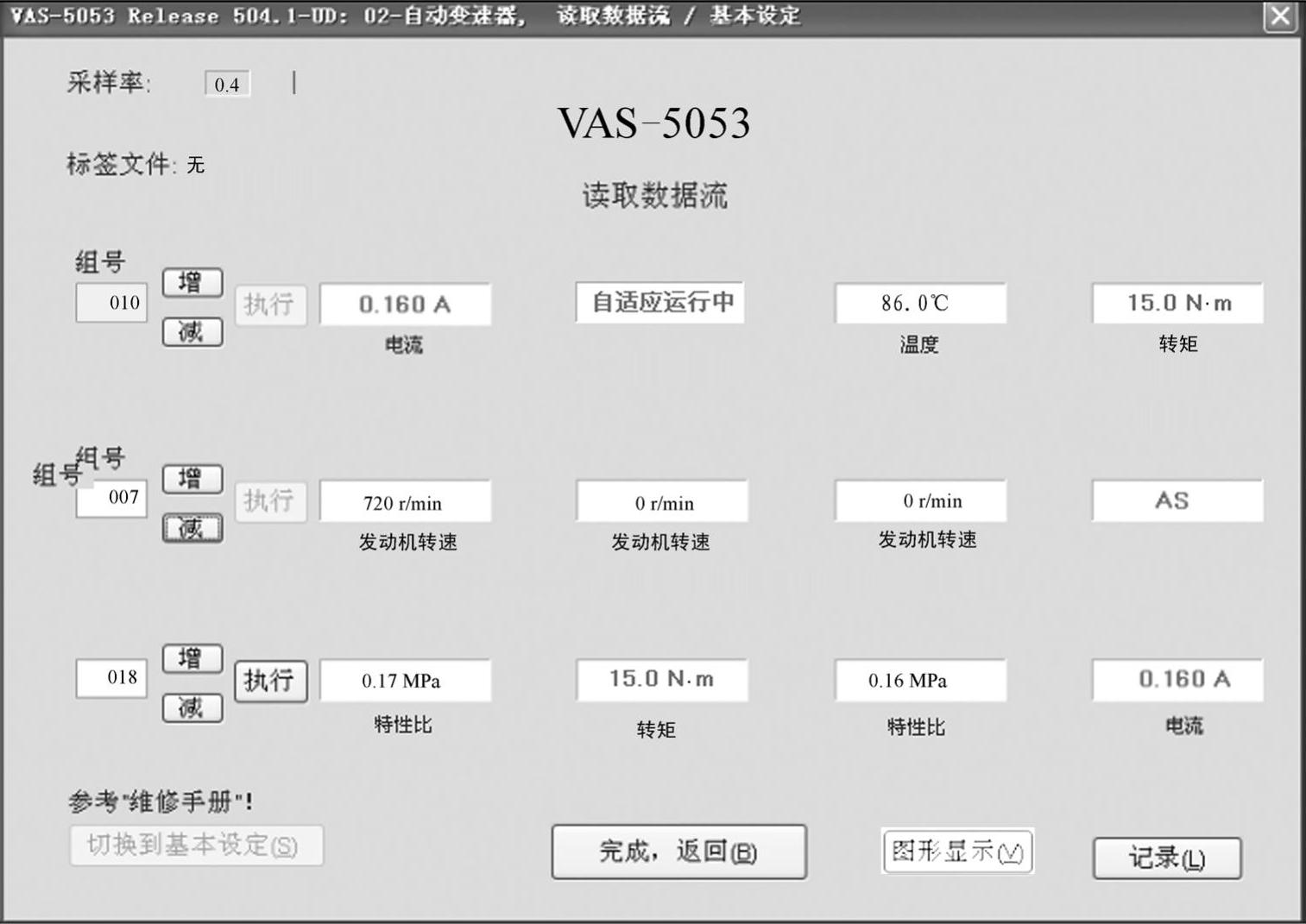1306x924 pixels.
Task: Decrease group number 010 with 减
Action: coord(192,331)
